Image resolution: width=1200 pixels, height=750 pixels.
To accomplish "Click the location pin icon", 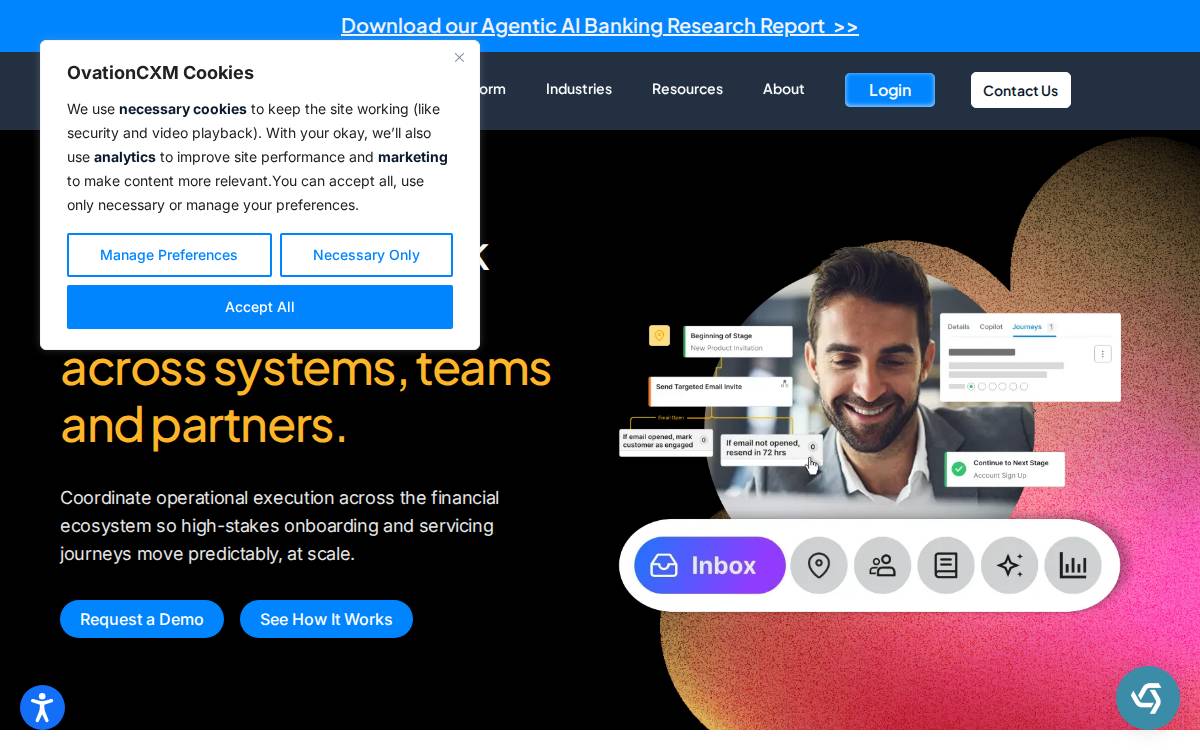I will tap(819, 565).
